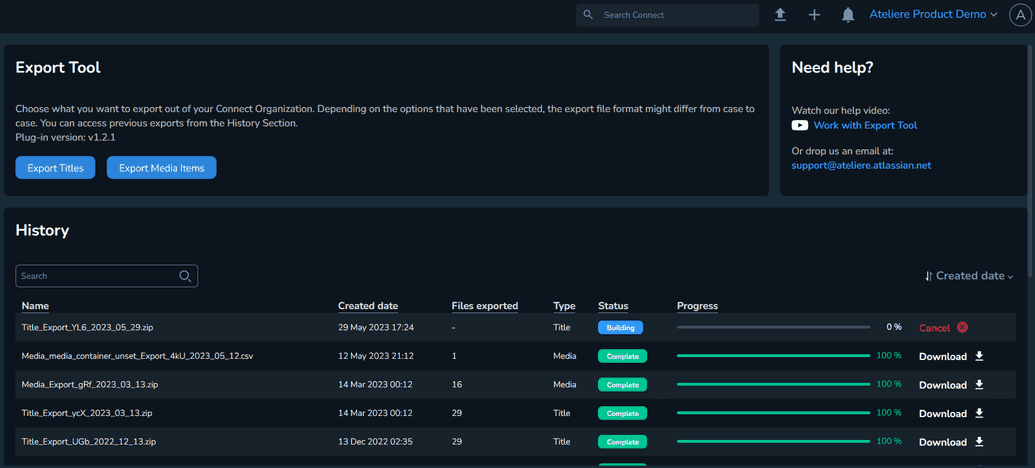This screenshot has width=1035, height=468.
Task: Select Media_Export_gRf_2023_03_13.zip name
Action: [89, 384]
